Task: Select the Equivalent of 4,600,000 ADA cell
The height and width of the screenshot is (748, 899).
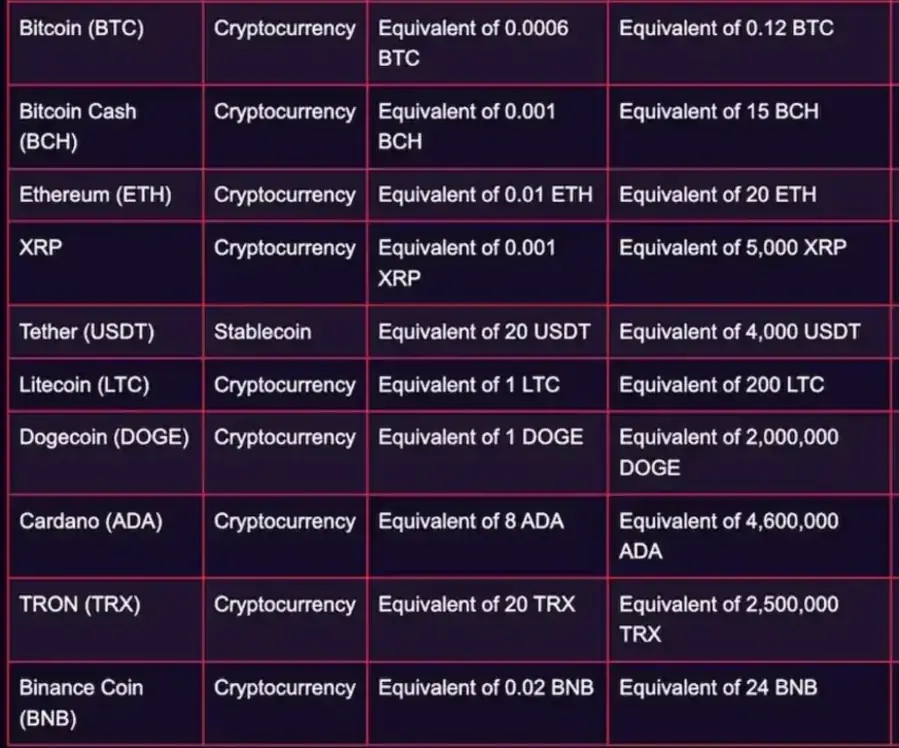Action: [749, 536]
